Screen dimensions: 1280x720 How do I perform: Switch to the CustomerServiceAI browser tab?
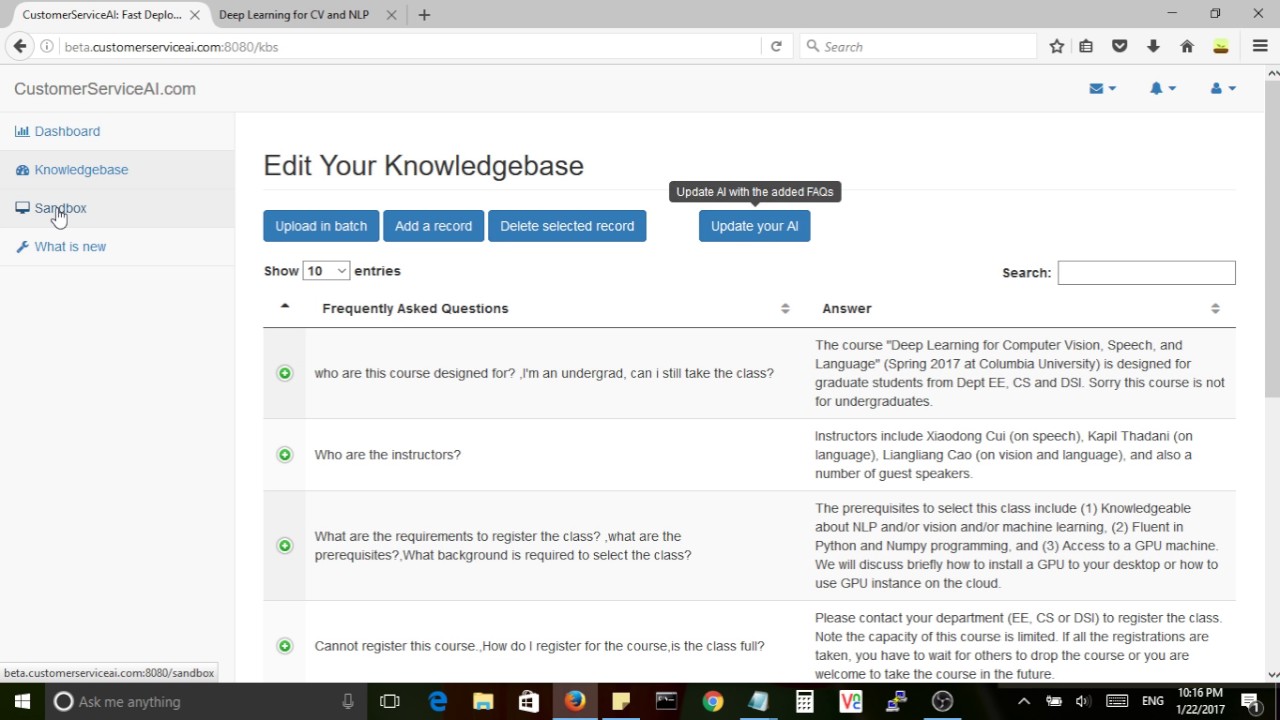point(102,15)
